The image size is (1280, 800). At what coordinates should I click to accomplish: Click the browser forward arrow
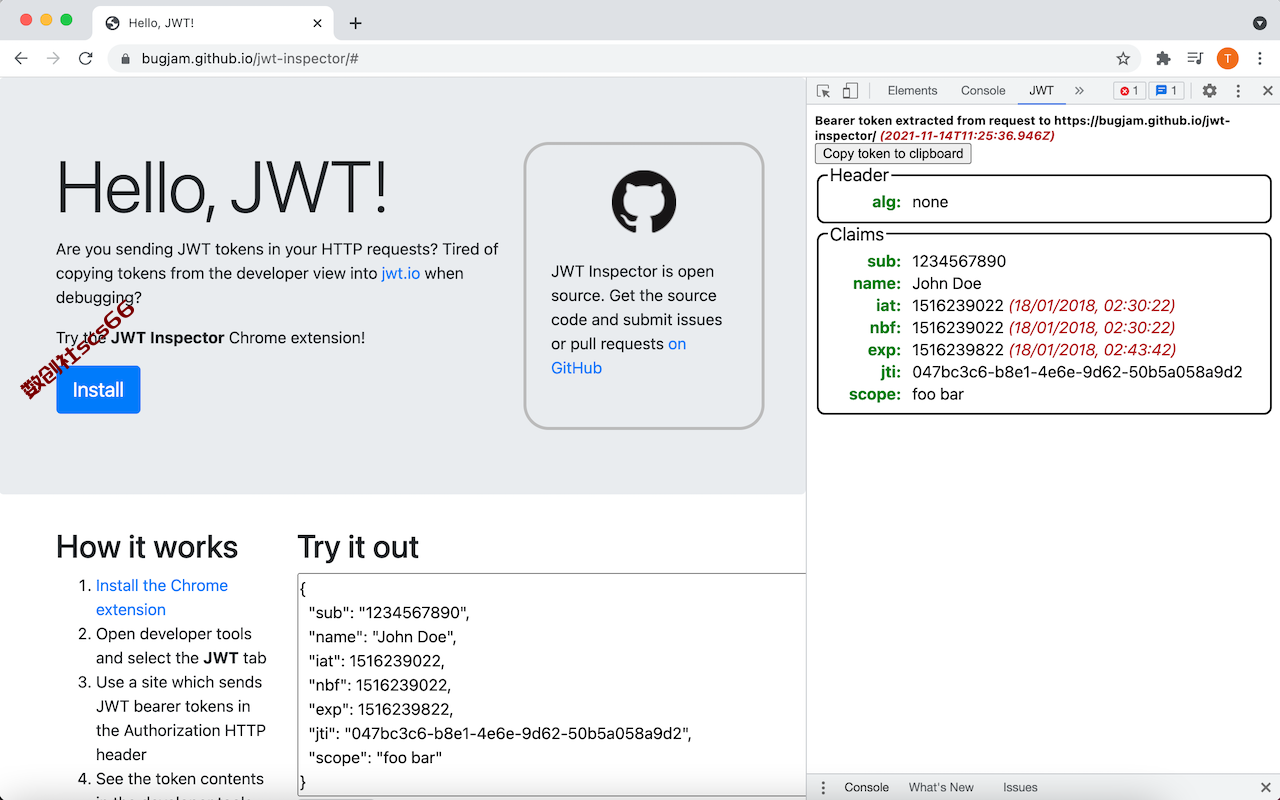click(x=53, y=58)
